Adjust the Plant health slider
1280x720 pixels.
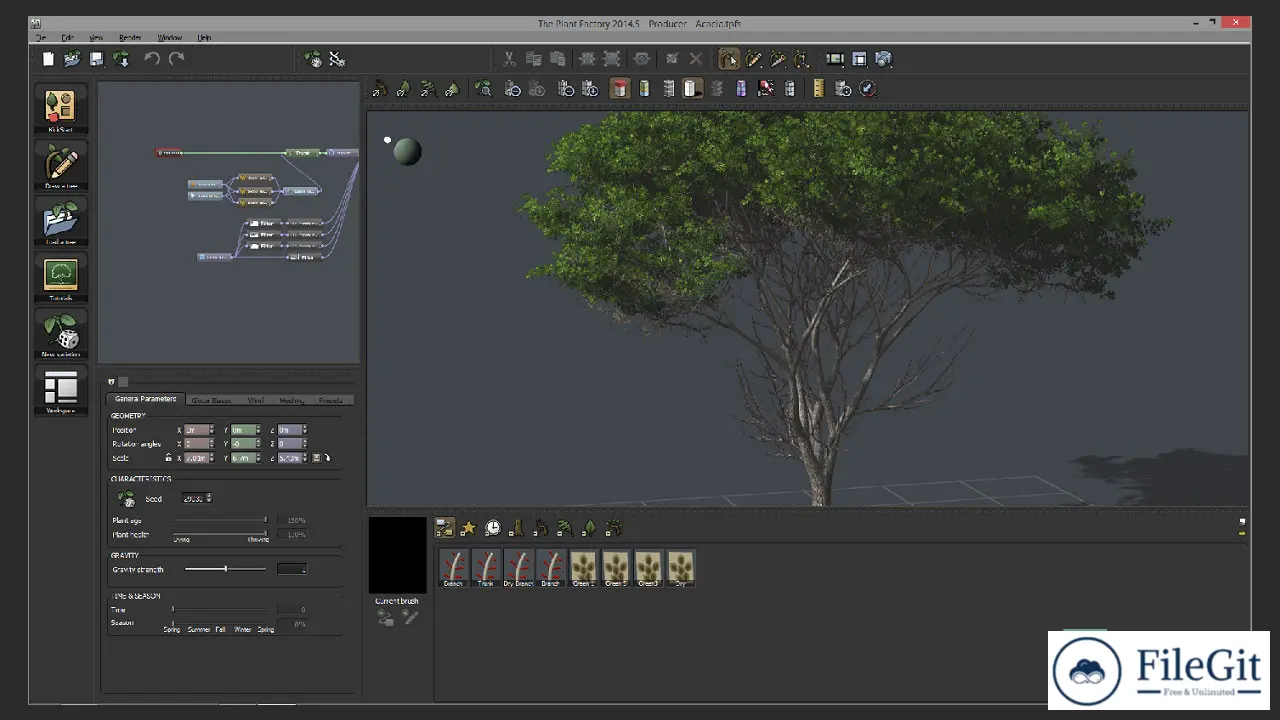(x=220, y=533)
